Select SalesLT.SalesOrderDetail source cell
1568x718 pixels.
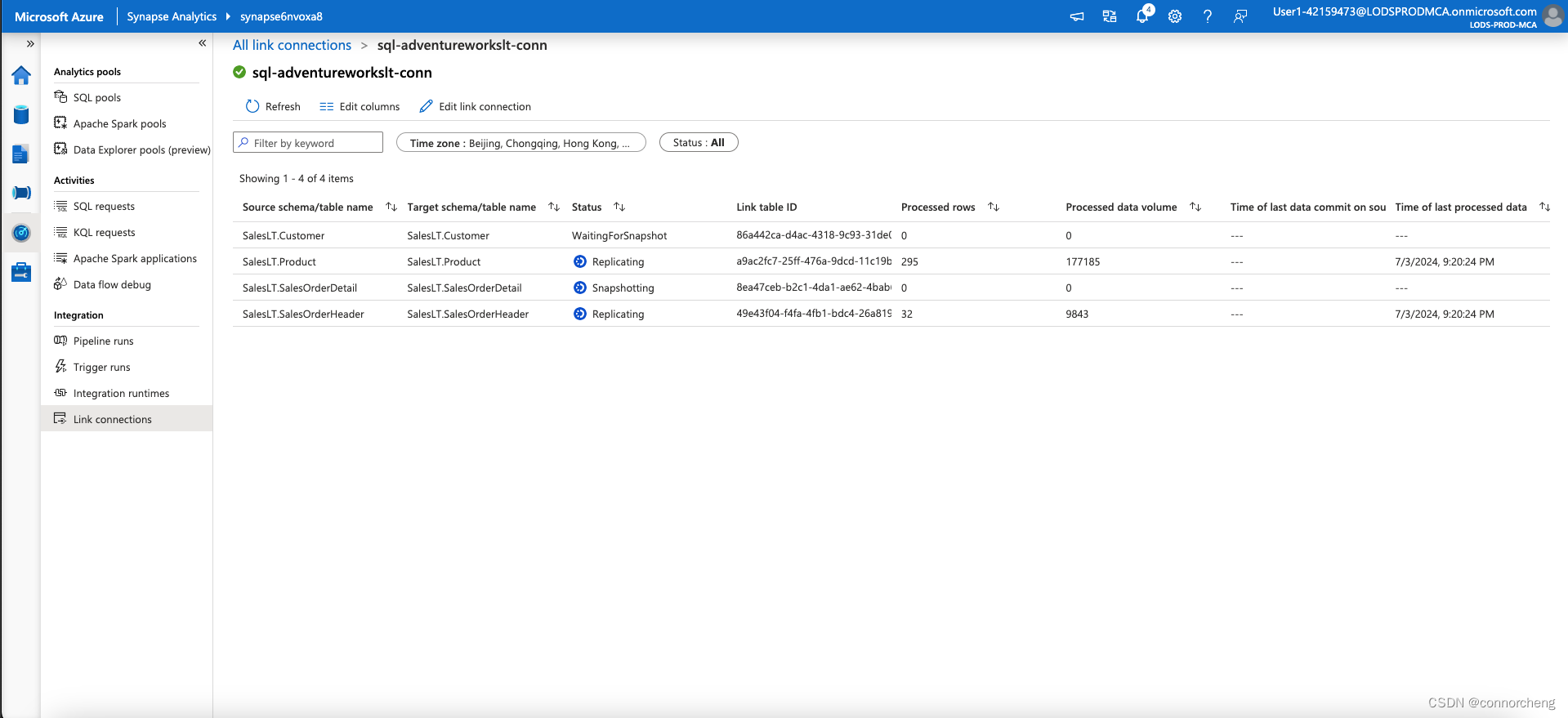tap(300, 288)
